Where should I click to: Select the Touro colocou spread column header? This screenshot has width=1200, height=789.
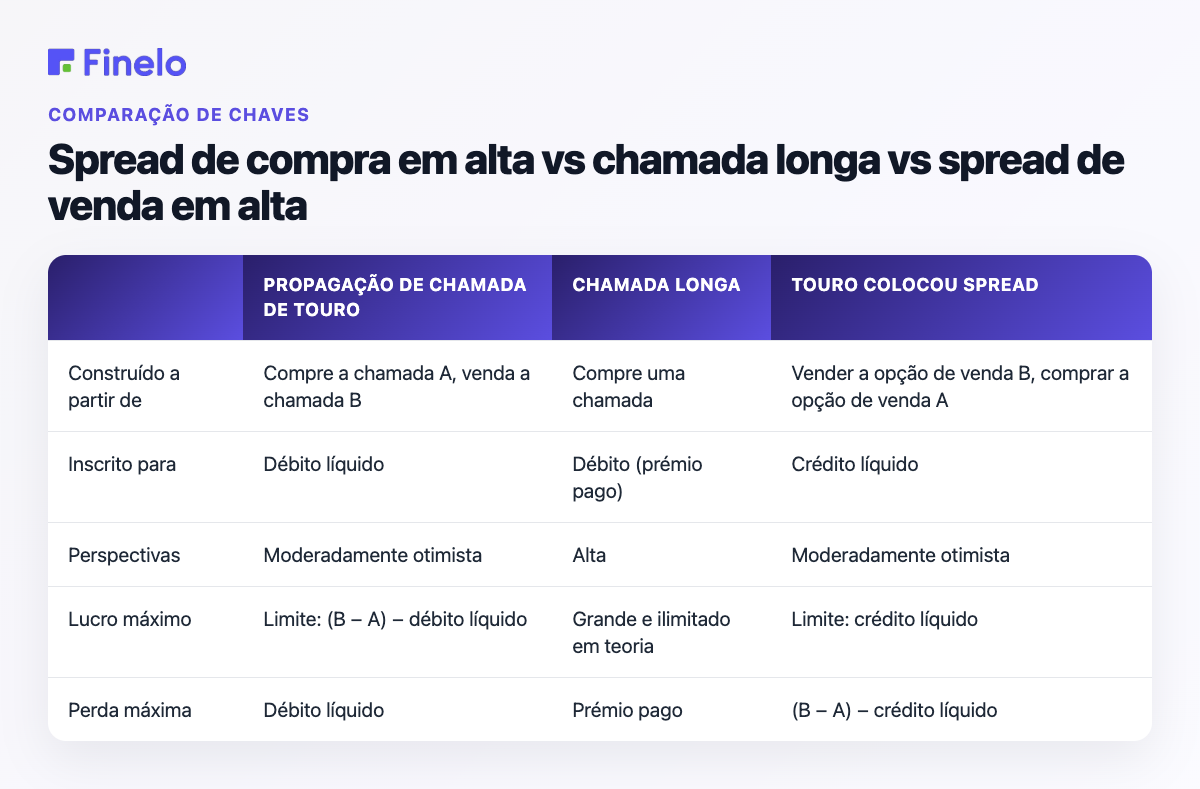[x=915, y=285]
